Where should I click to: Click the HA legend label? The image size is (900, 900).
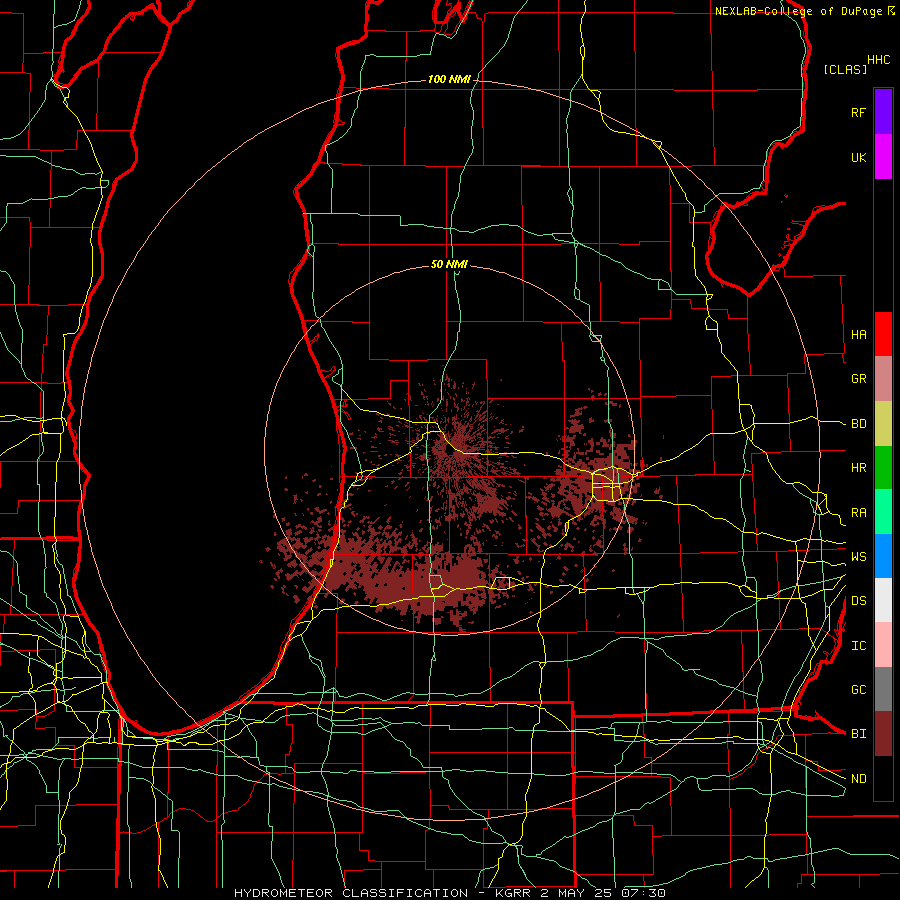coord(858,334)
